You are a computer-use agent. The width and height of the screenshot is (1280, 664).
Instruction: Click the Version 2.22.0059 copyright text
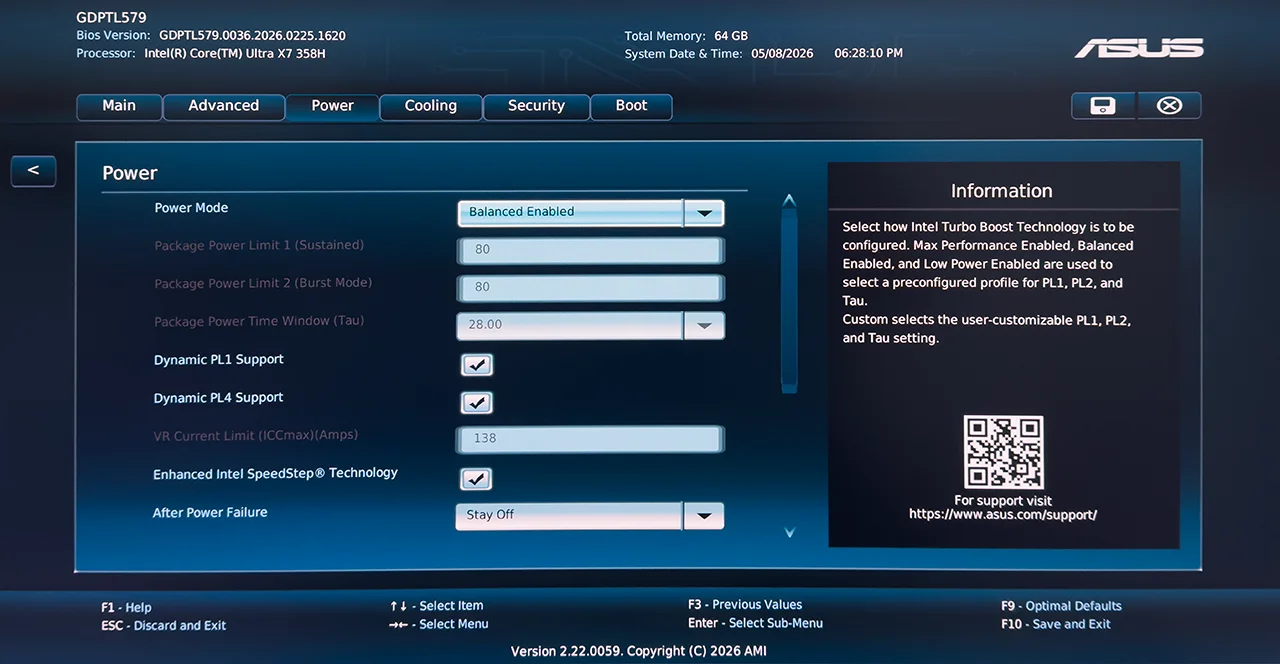tap(639, 651)
